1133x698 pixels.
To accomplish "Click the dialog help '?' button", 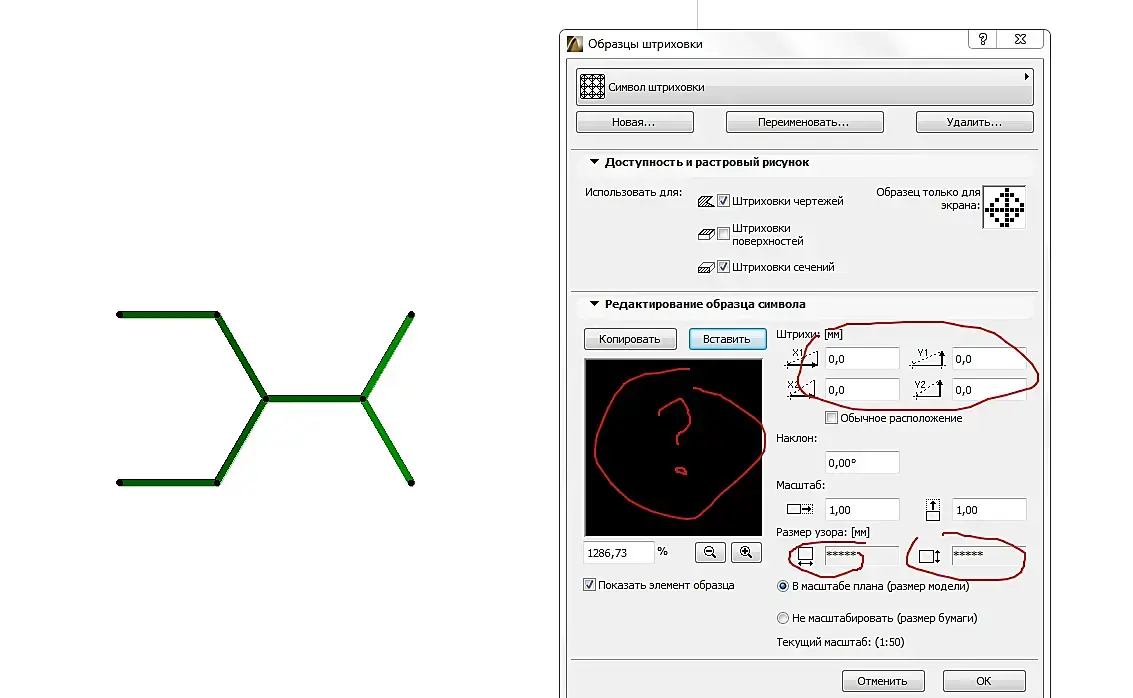I will (983, 39).
